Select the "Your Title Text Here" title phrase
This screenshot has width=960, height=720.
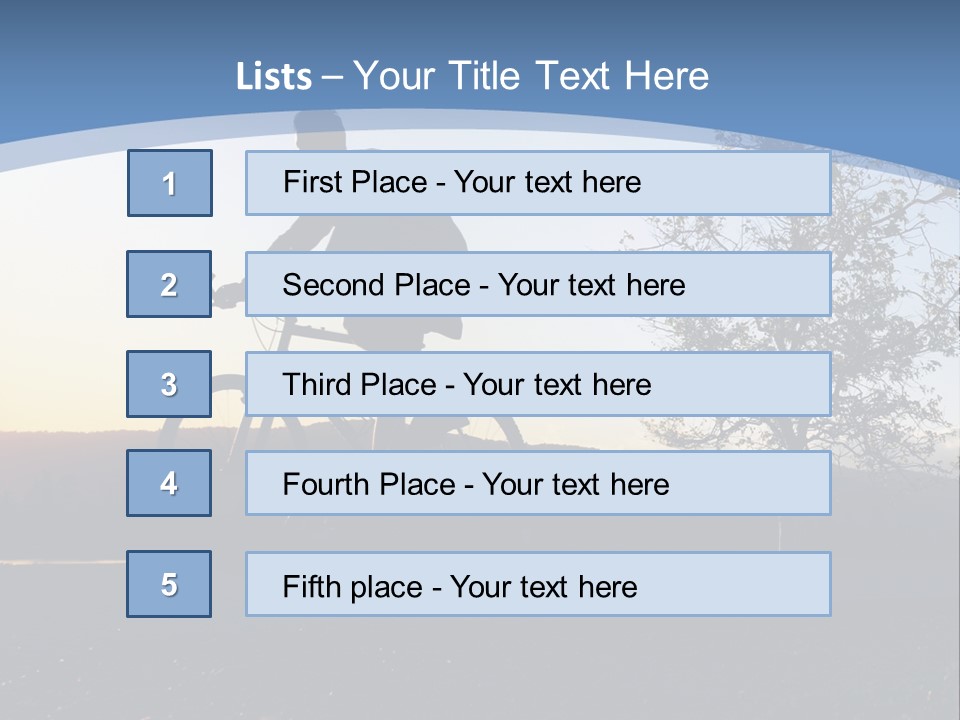pos(531,76)
